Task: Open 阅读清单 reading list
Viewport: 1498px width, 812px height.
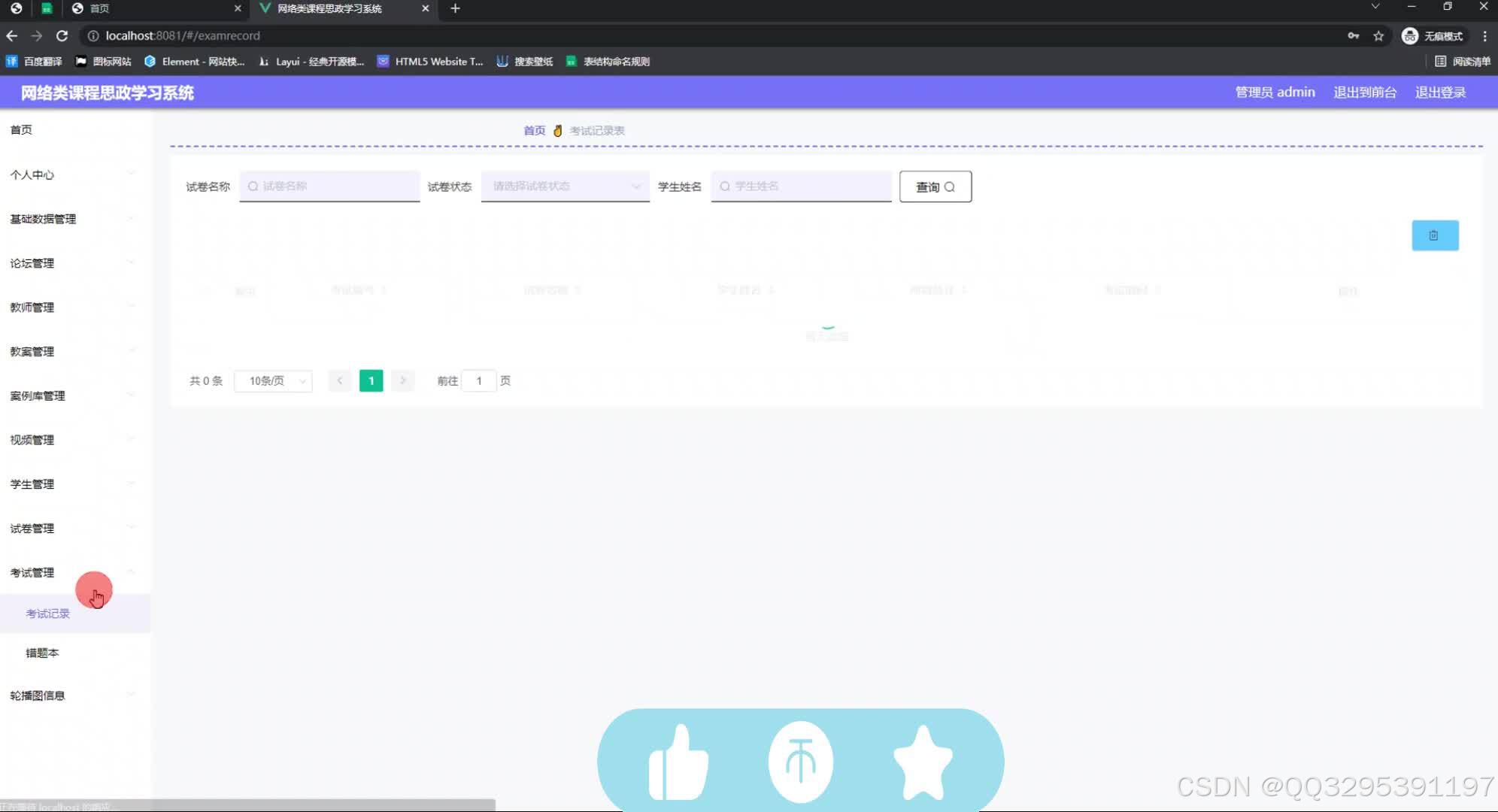Action: pos(1463,62)
